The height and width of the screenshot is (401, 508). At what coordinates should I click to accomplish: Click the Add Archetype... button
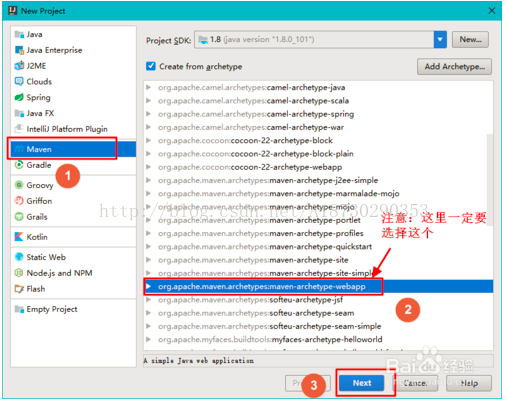coord(454,67)
